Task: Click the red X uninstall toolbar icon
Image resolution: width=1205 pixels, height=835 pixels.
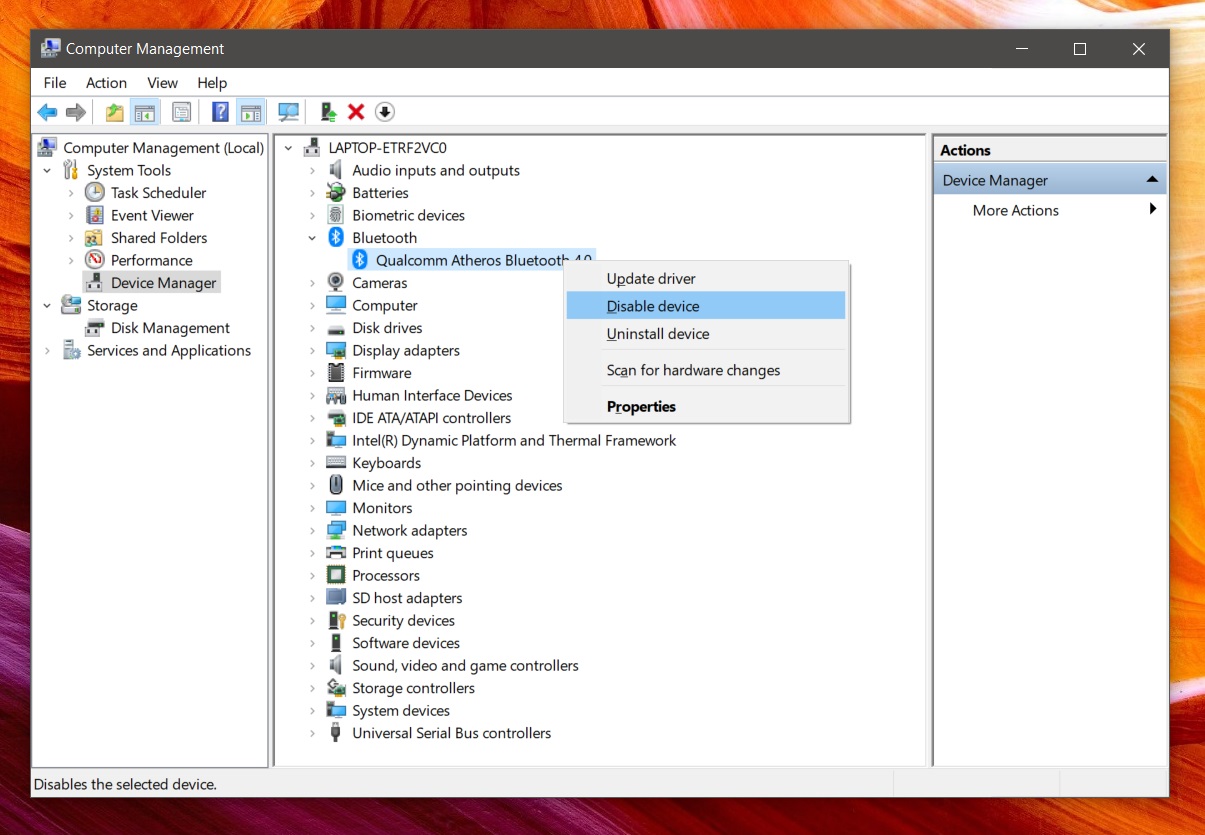Action: pos(356,112)
